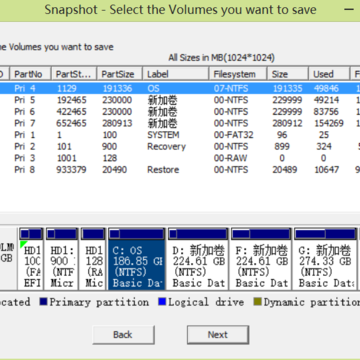
Task: Select the Pri 6 volume row
Action: 180,112
